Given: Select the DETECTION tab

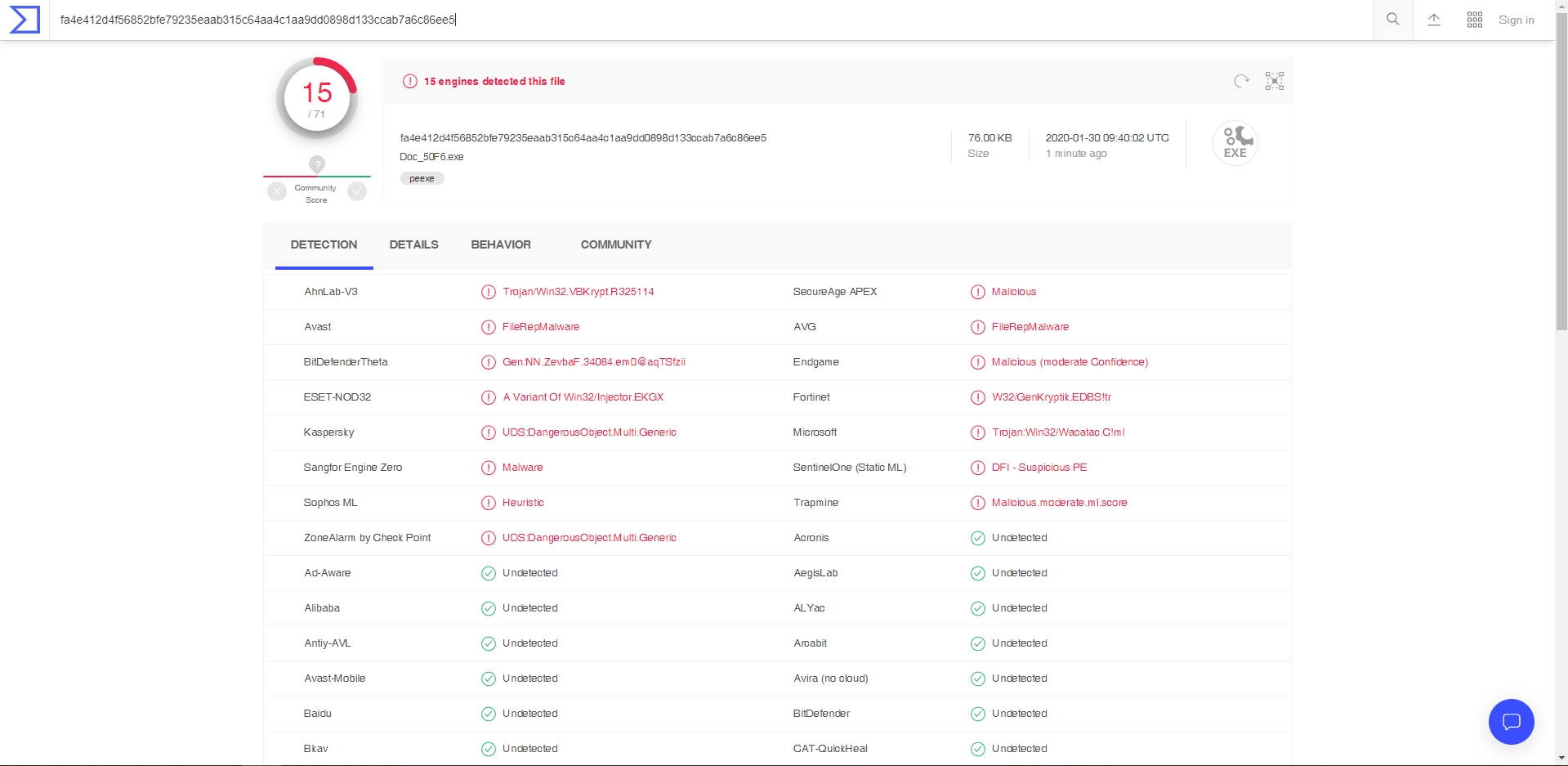Looking at the screenshot, I should tap(324, 244).
